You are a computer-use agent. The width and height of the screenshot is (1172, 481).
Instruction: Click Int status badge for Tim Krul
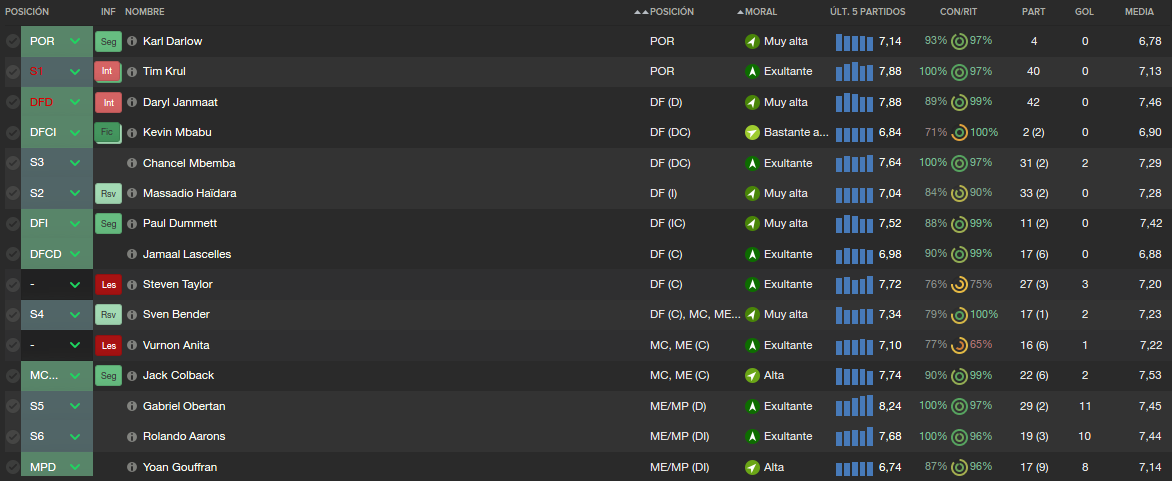coord(108,72)
